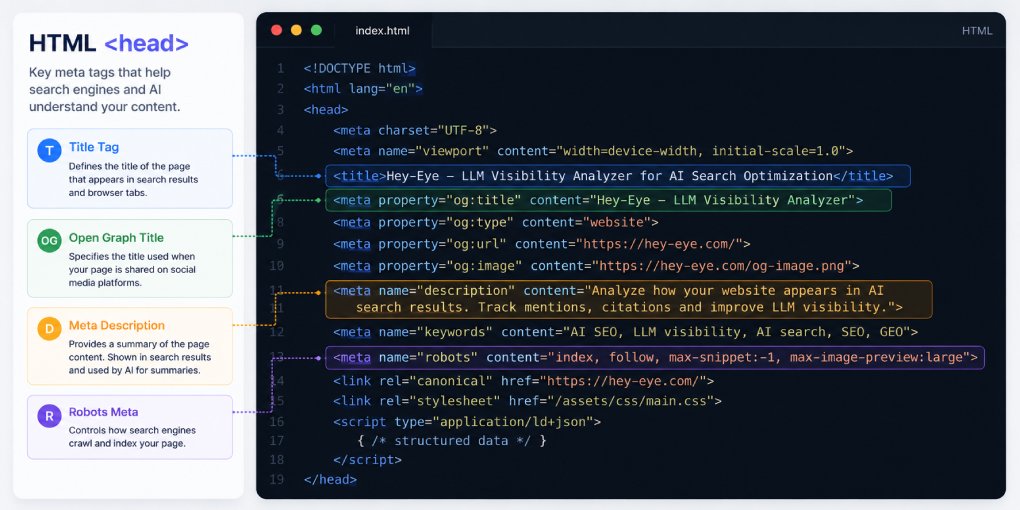
Task: Click the opening head tag line
Action: pos(326,109)
